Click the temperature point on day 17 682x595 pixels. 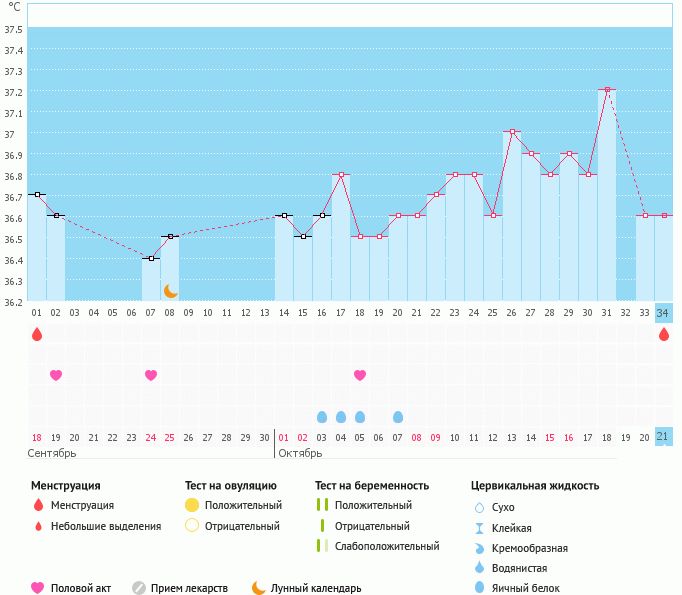tap(341, 174)
